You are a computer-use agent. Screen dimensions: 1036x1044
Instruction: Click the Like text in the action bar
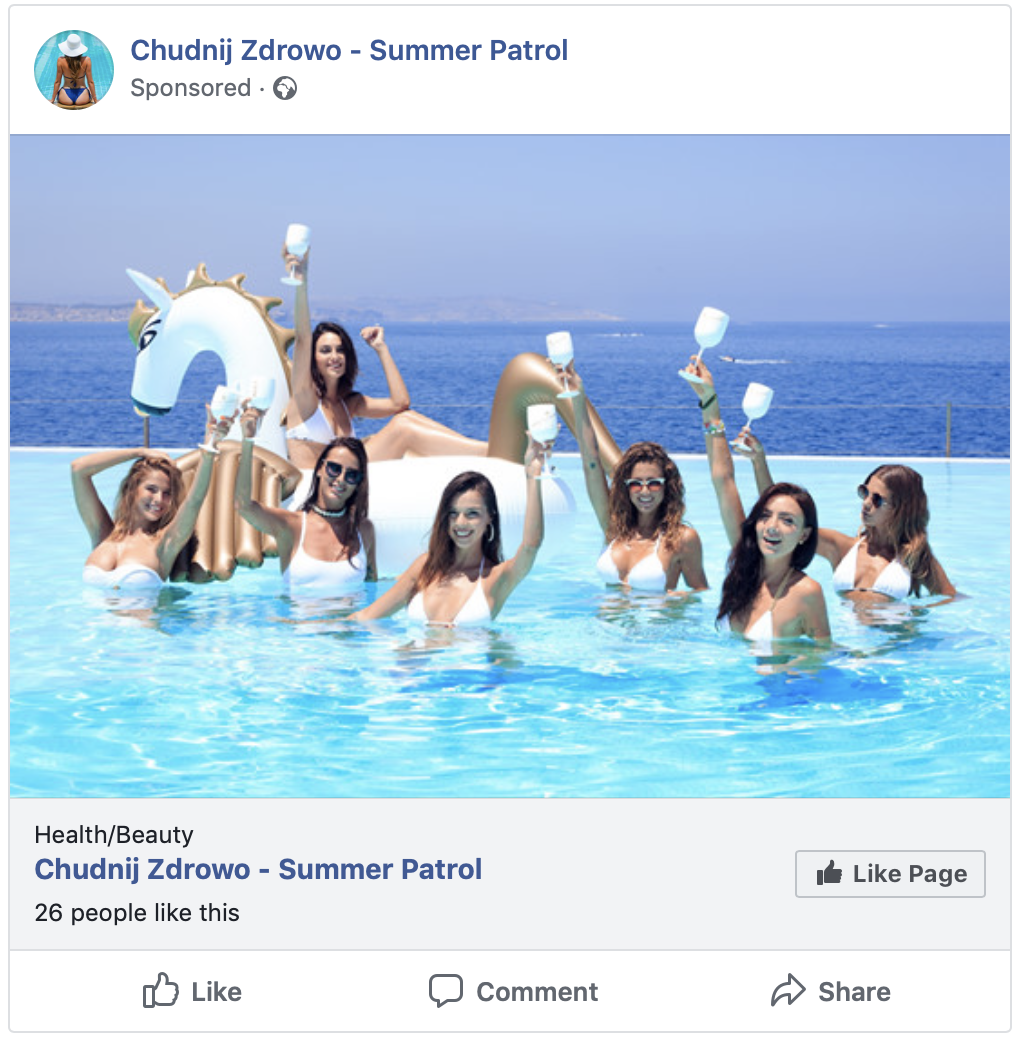point(217,992)
